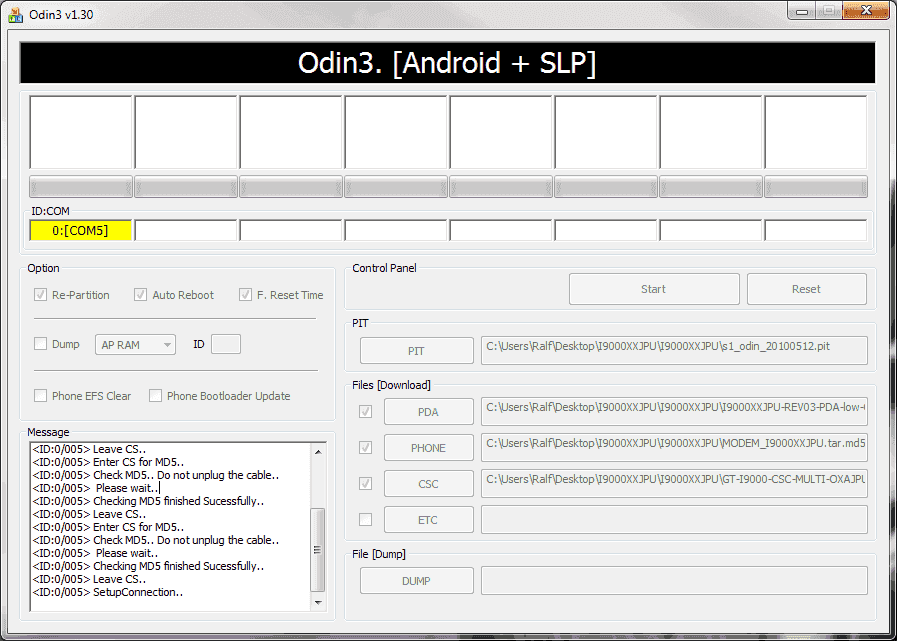The height and width of the screenshot is (641, 897).
Task: Click the 'Odin3. [Android + SLP]' banner
Action: [447, 63]
